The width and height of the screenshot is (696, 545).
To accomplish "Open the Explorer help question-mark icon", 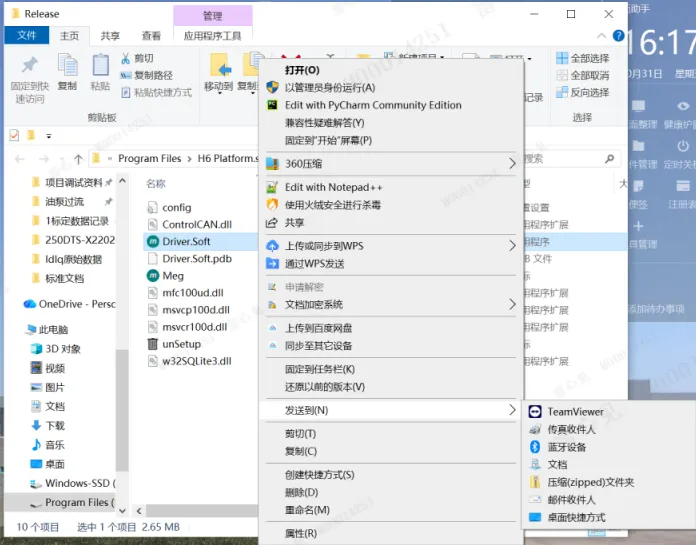I will [x=618, y=36].
